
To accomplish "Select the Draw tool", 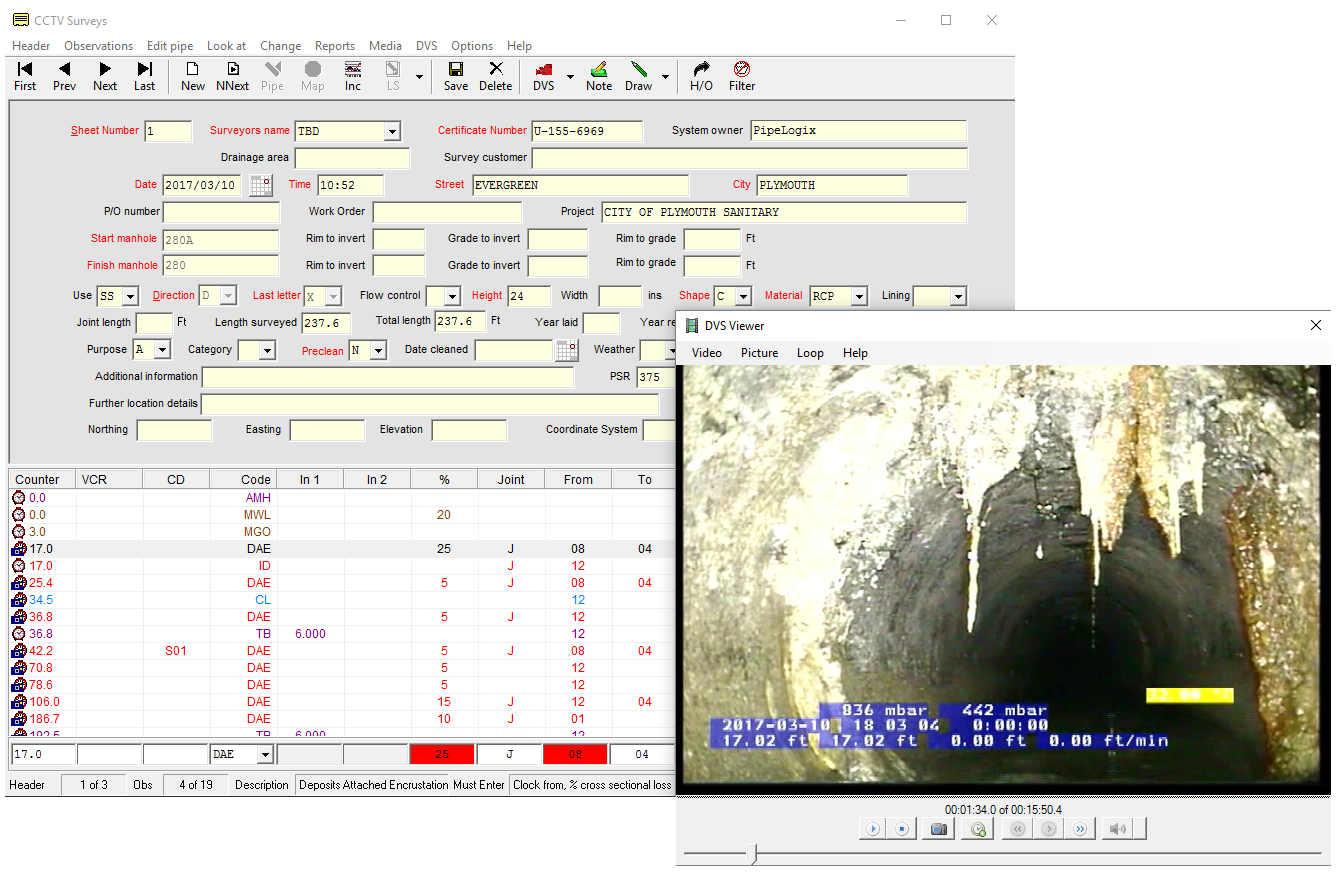I will point(638,76).
